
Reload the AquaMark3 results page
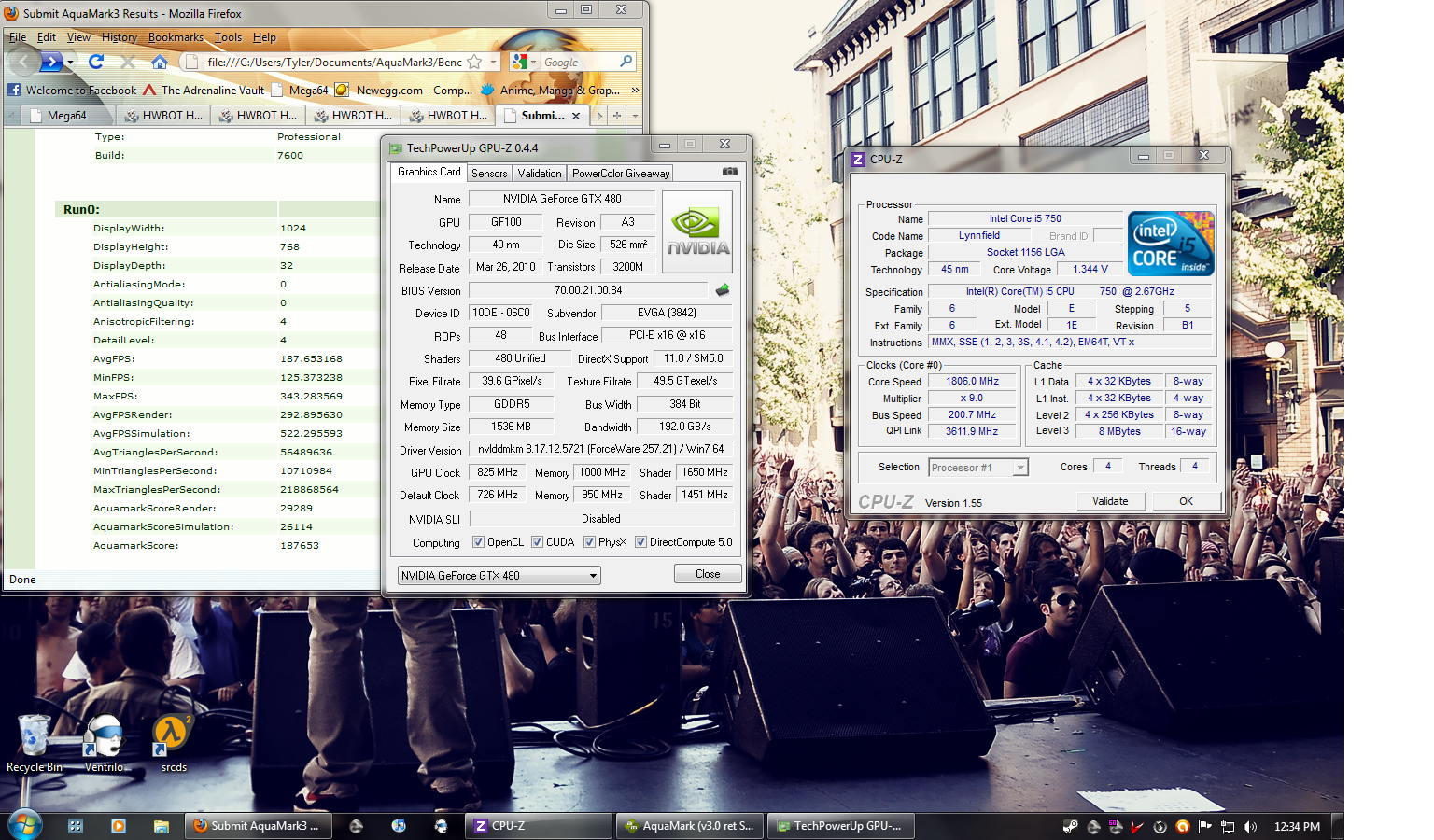click(96, 62)
